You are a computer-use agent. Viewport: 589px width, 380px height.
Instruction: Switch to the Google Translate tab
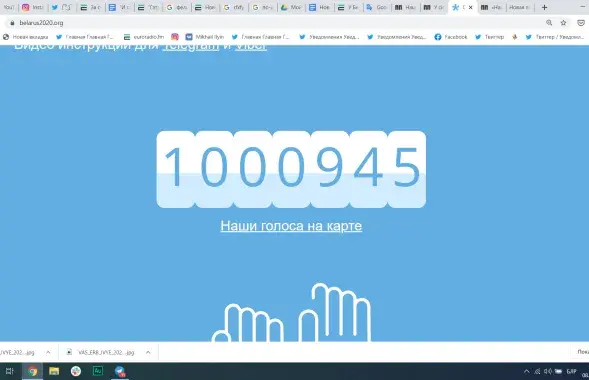[378, 7]
